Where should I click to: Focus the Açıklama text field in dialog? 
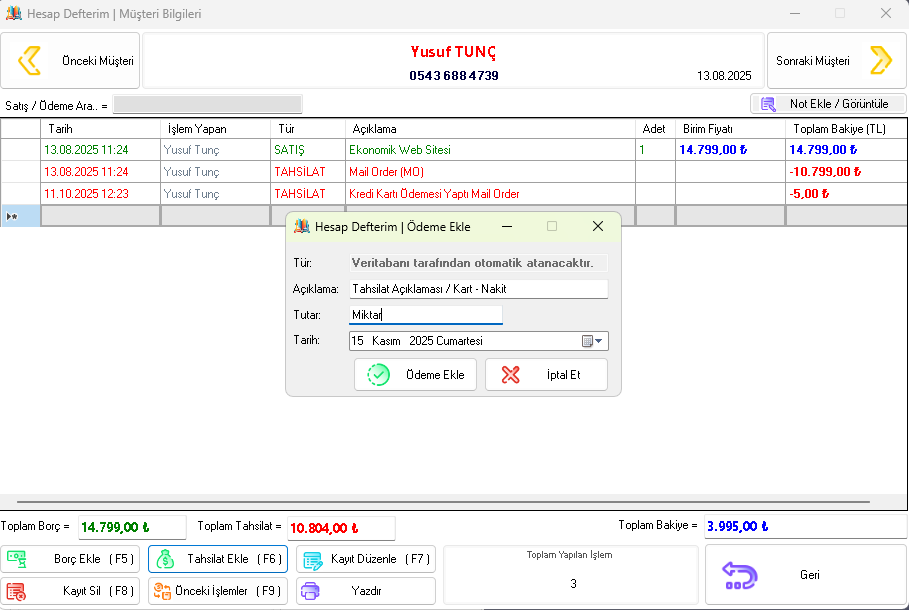[478, 289]
